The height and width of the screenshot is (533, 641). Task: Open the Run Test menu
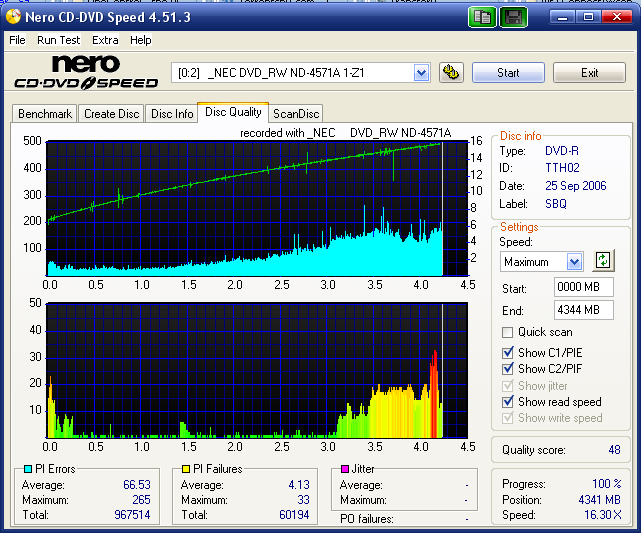[x=58, y=40]
